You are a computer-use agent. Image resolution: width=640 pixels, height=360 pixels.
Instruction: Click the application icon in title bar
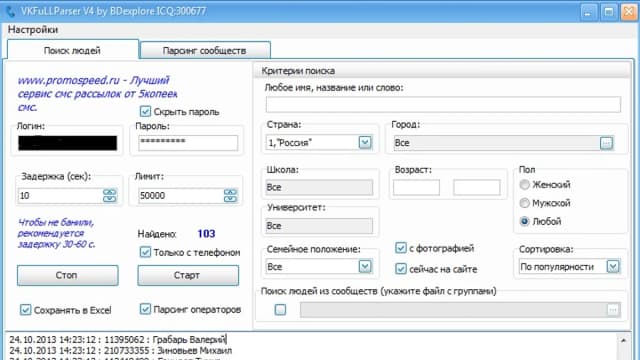11,11
